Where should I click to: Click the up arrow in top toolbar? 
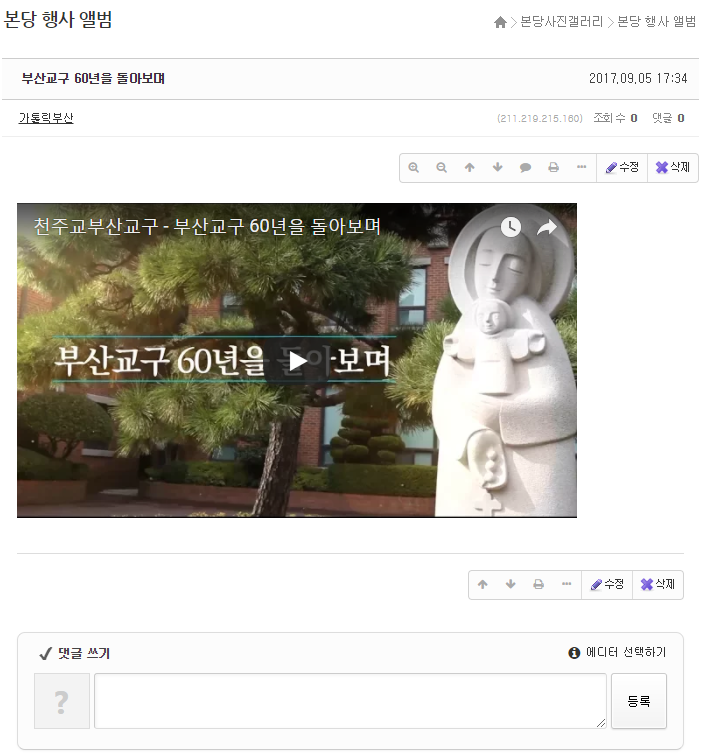(x=470, y=168)
